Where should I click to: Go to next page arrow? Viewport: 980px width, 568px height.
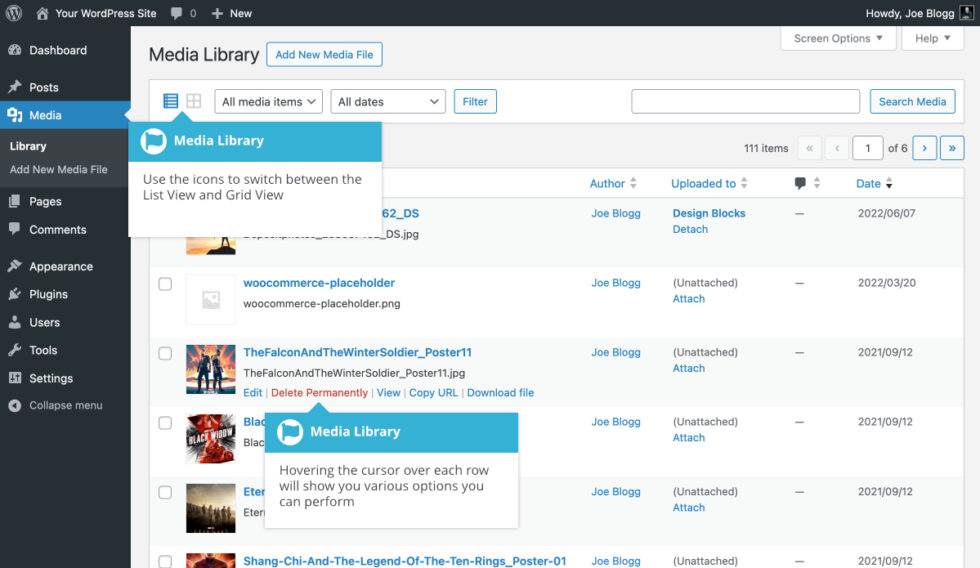tap(924, 148)
